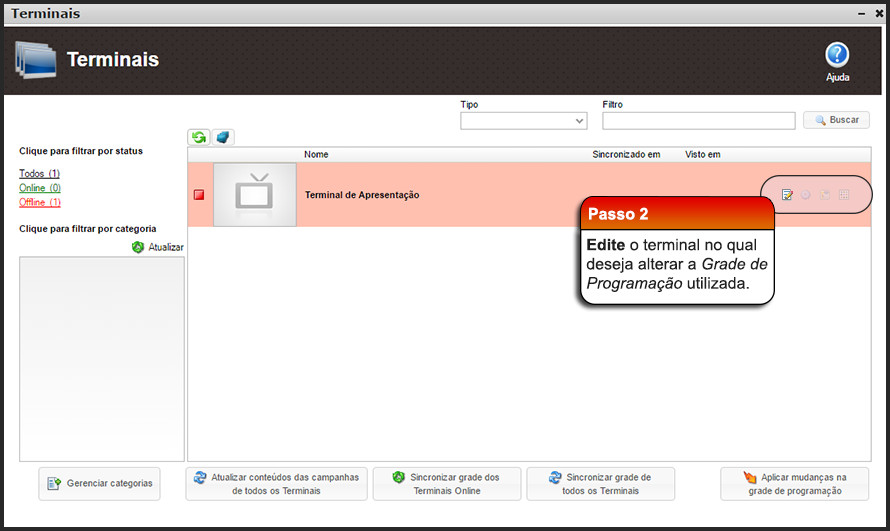Click the Nome column header
Viewport: 890px width, 531px height.
point(316,154)
